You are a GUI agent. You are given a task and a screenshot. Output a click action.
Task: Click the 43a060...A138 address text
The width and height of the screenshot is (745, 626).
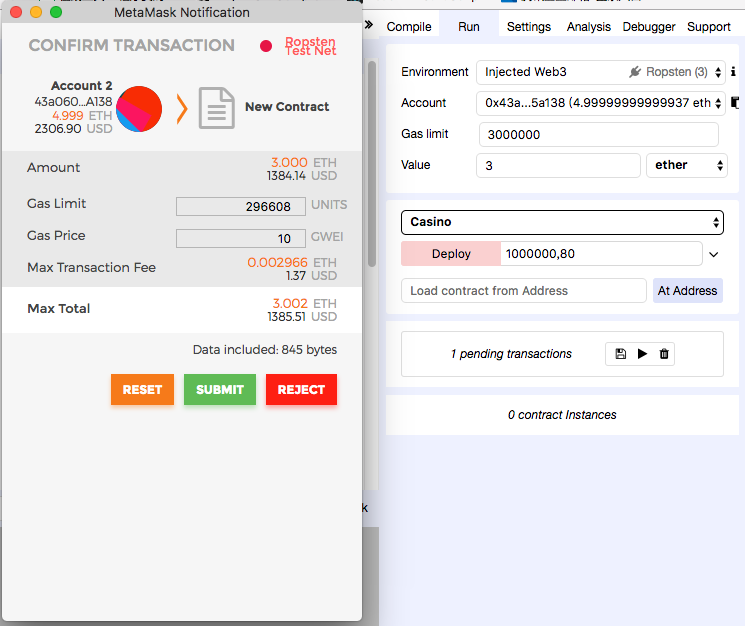pos(73,102)
